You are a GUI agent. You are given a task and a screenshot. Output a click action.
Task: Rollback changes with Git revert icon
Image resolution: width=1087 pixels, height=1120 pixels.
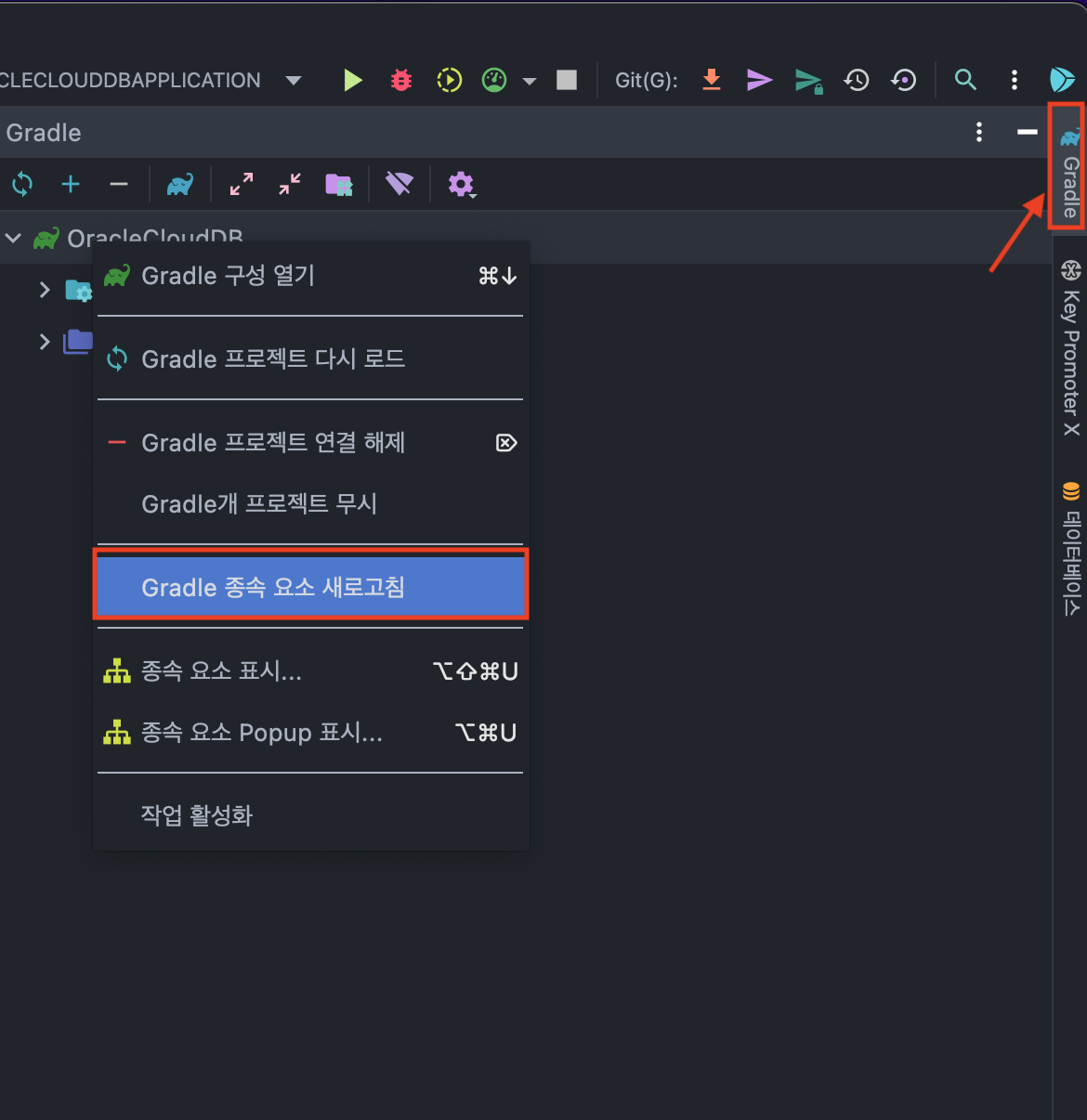903,80
